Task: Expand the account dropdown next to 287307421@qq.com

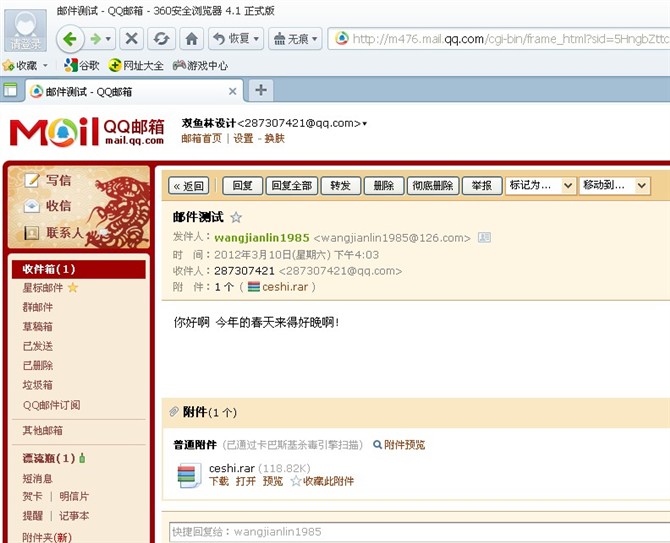Action: click(x=364, y=124)
